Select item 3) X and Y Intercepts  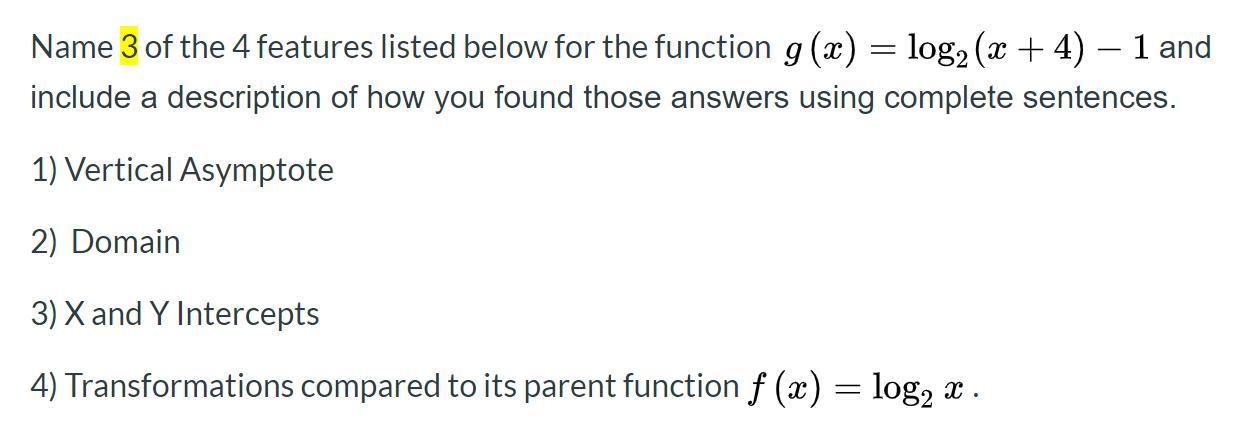click(x=175, y=314)
